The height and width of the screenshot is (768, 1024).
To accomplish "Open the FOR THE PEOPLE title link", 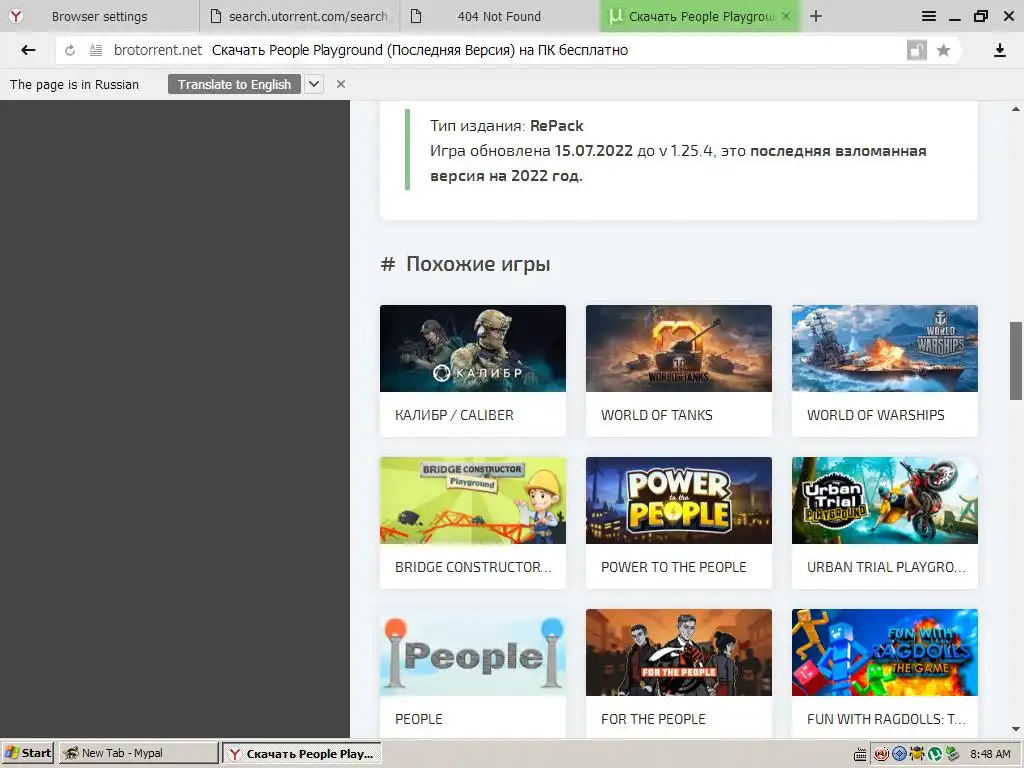I will [x=653, y=719].
